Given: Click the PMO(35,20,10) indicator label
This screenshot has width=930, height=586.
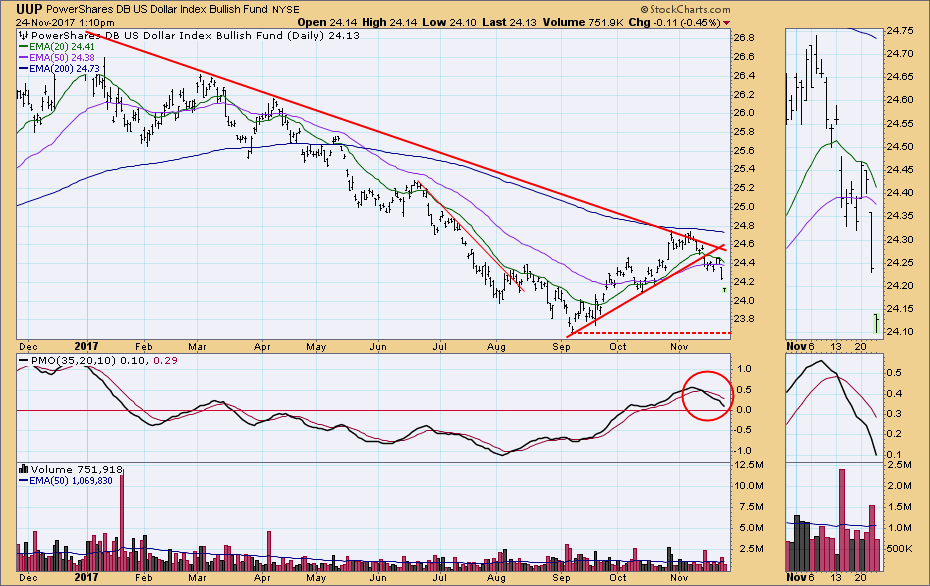Looking at the screenshot, I should click(74, 361).
